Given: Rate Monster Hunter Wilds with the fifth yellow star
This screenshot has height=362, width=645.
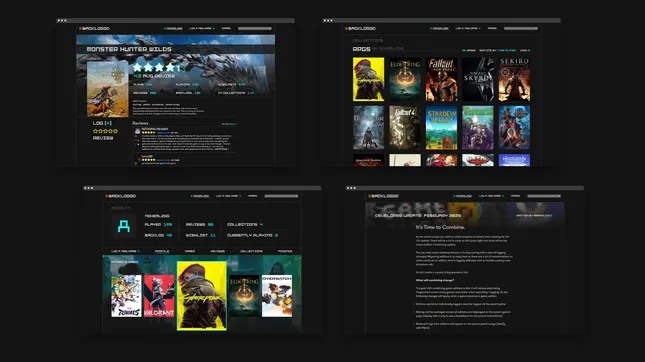Looking at the screenshot, I should click(x=116, y=131).
